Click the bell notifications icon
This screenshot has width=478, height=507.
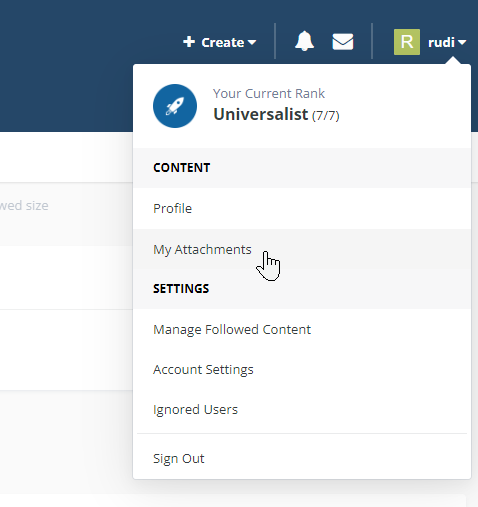pyautogui.click(x=304, y=41)
